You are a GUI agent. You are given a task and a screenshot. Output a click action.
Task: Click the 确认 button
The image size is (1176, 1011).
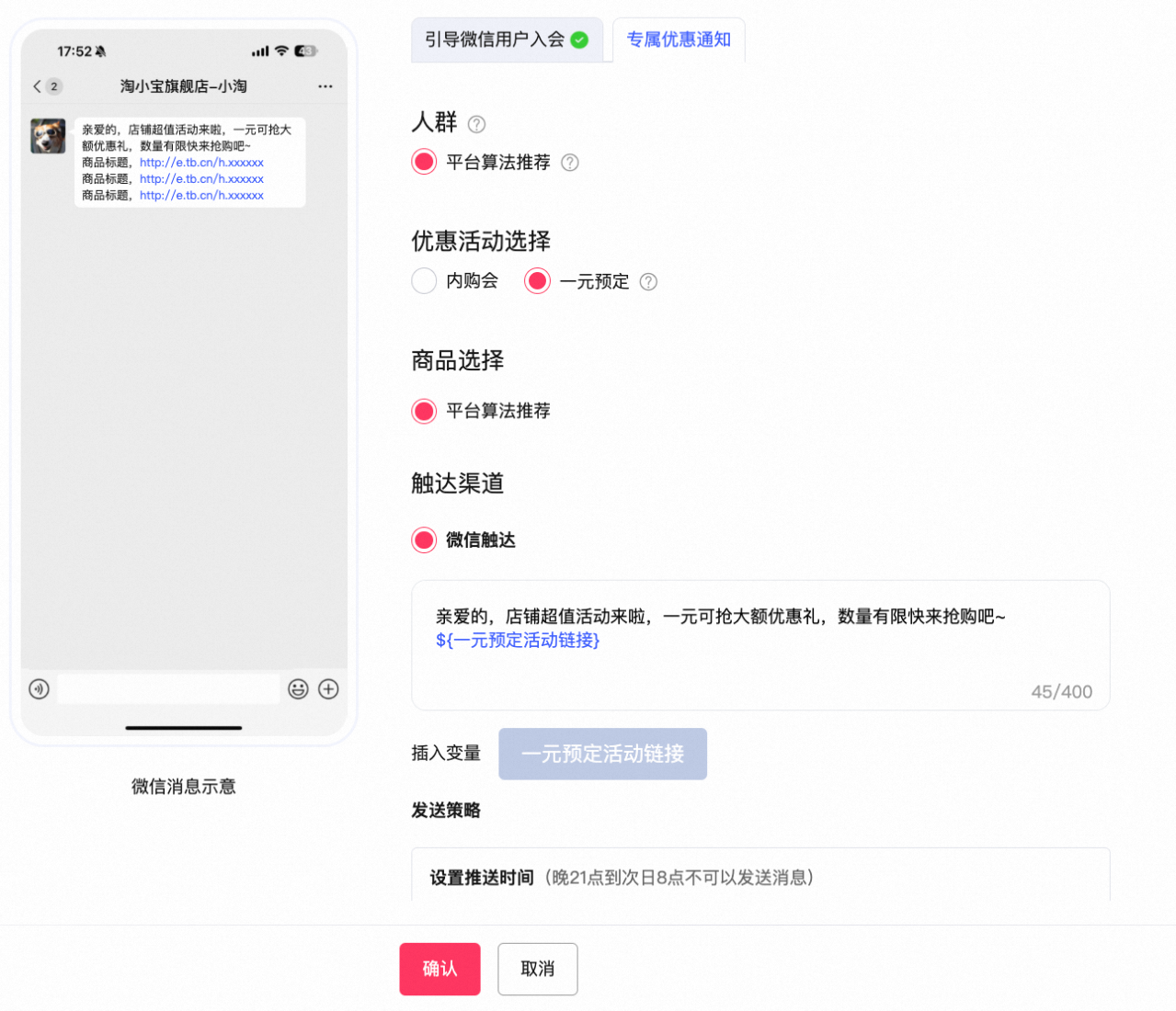[x=440, y=969]
